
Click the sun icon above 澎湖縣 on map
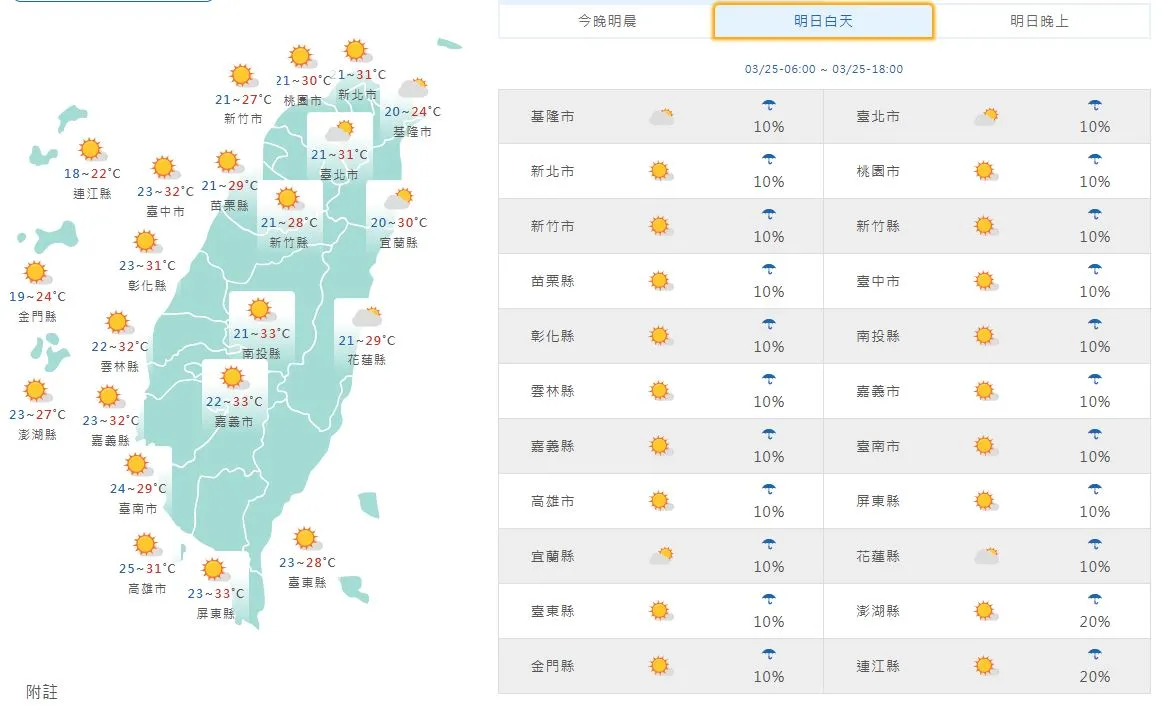pyautogui.click(x=36, y=390)
